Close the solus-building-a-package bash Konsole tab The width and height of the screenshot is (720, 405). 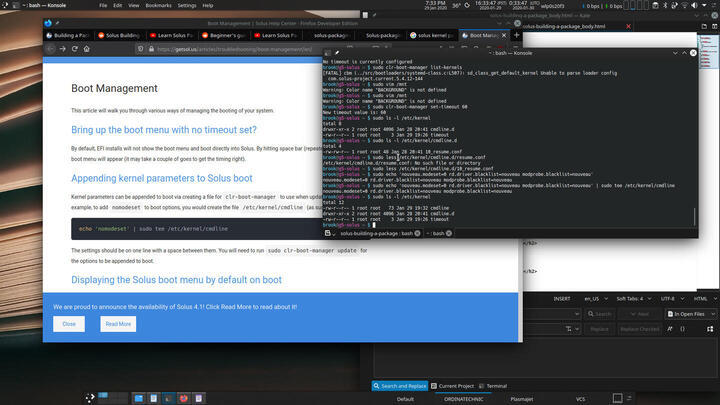pos(417,233)
